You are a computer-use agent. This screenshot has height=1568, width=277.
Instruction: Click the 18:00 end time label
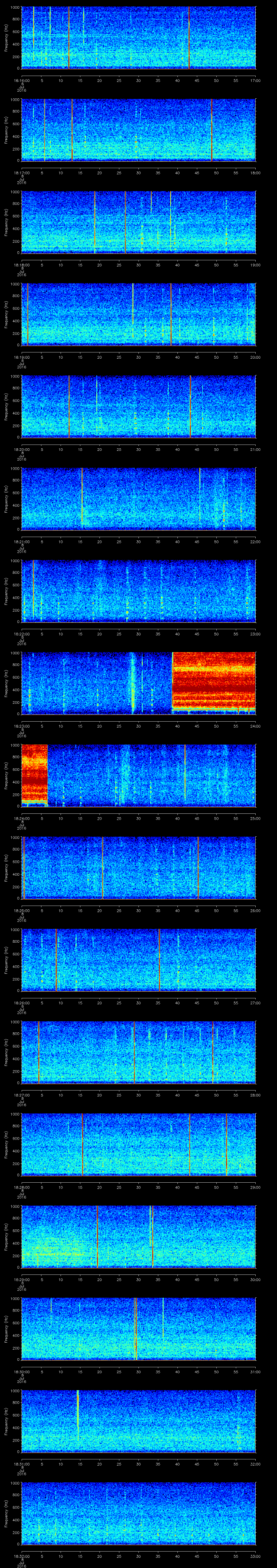pyautogui.click(x=255, y=173)
